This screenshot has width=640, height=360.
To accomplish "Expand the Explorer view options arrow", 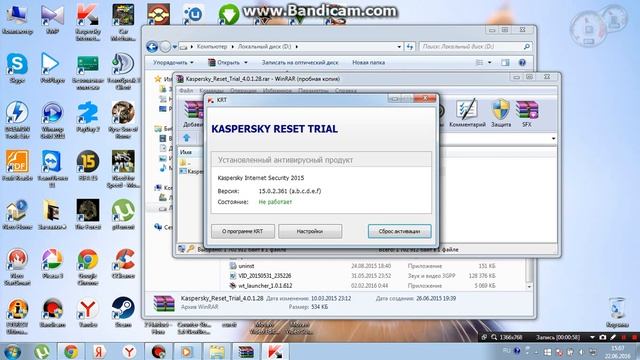I will pyautogui.click(x=489, y=62).
